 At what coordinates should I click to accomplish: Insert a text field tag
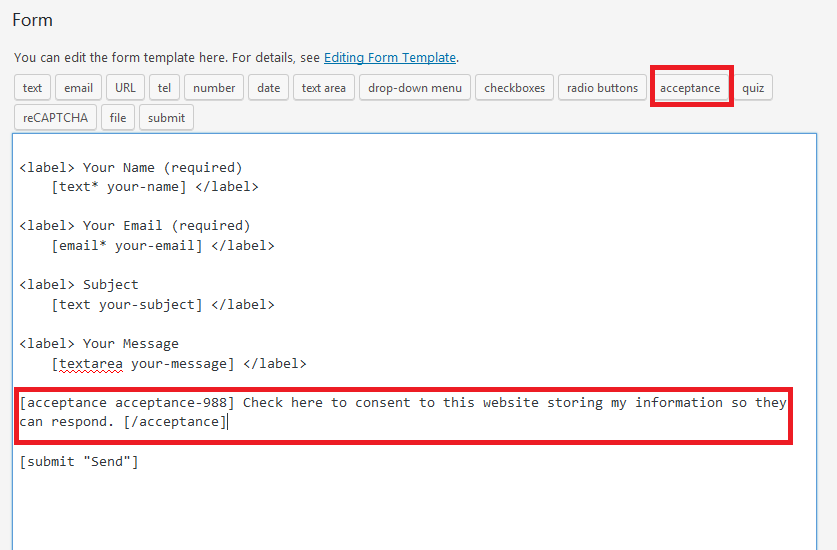pos(32,88)
